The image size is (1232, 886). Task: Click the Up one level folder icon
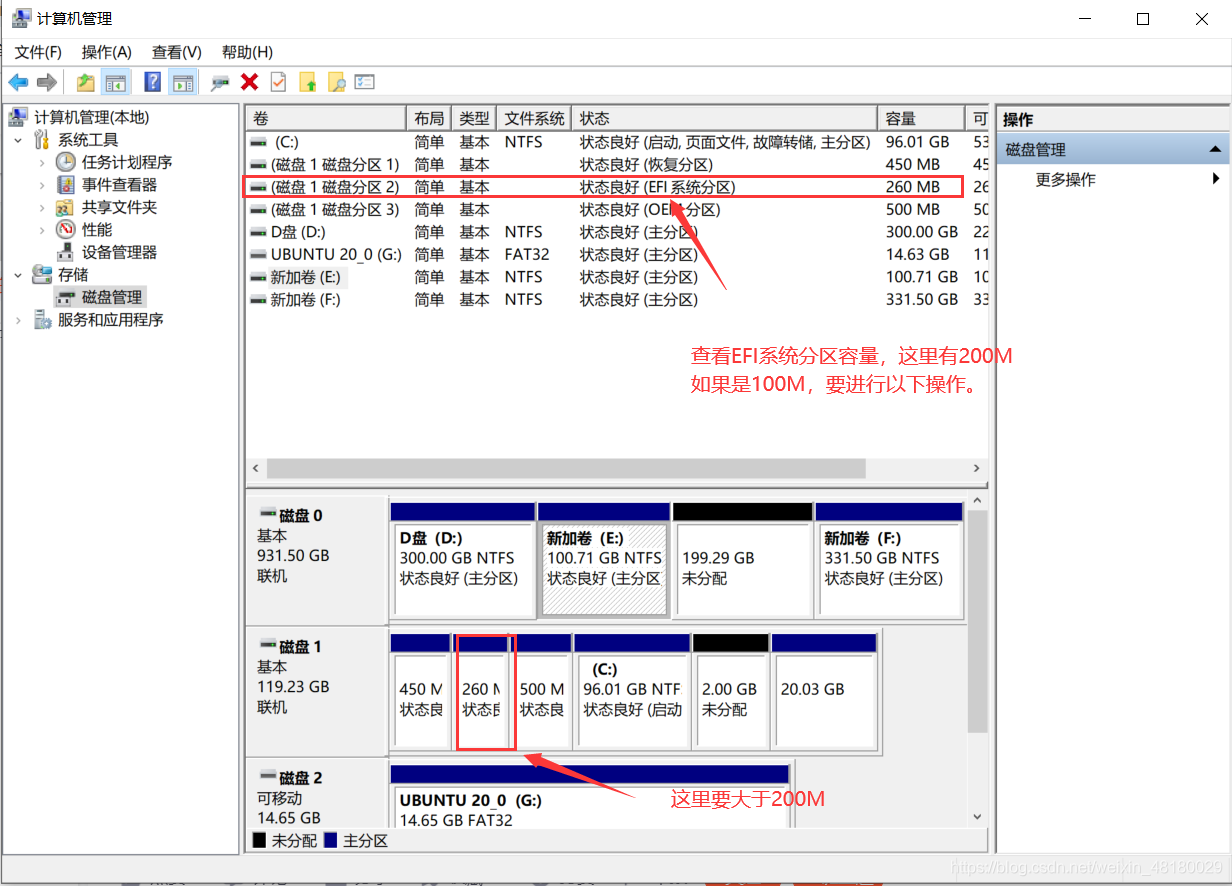[86, 82]
